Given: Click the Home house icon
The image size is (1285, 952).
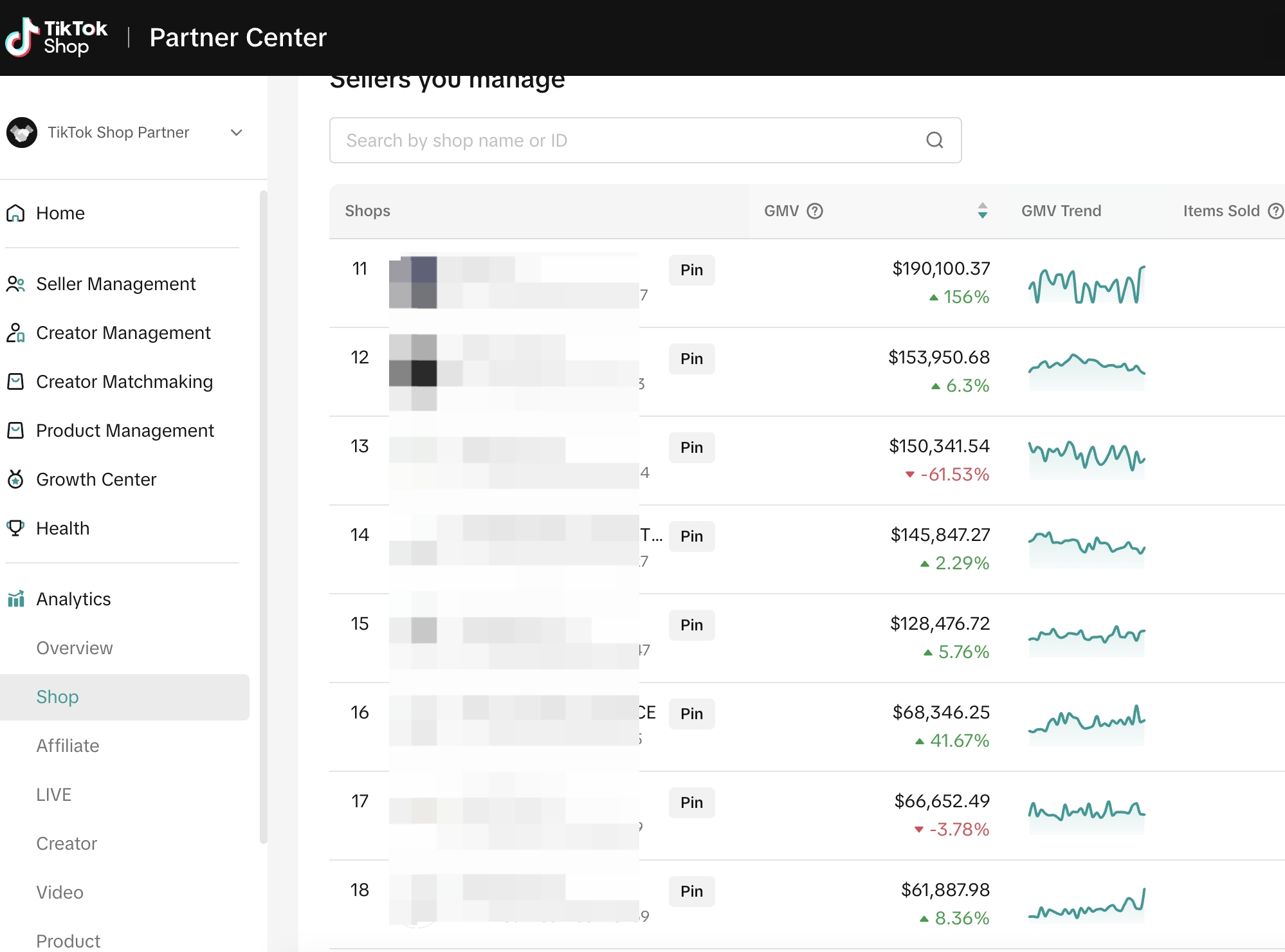Looking at the screenshot, I should click(x=15, y=213).
